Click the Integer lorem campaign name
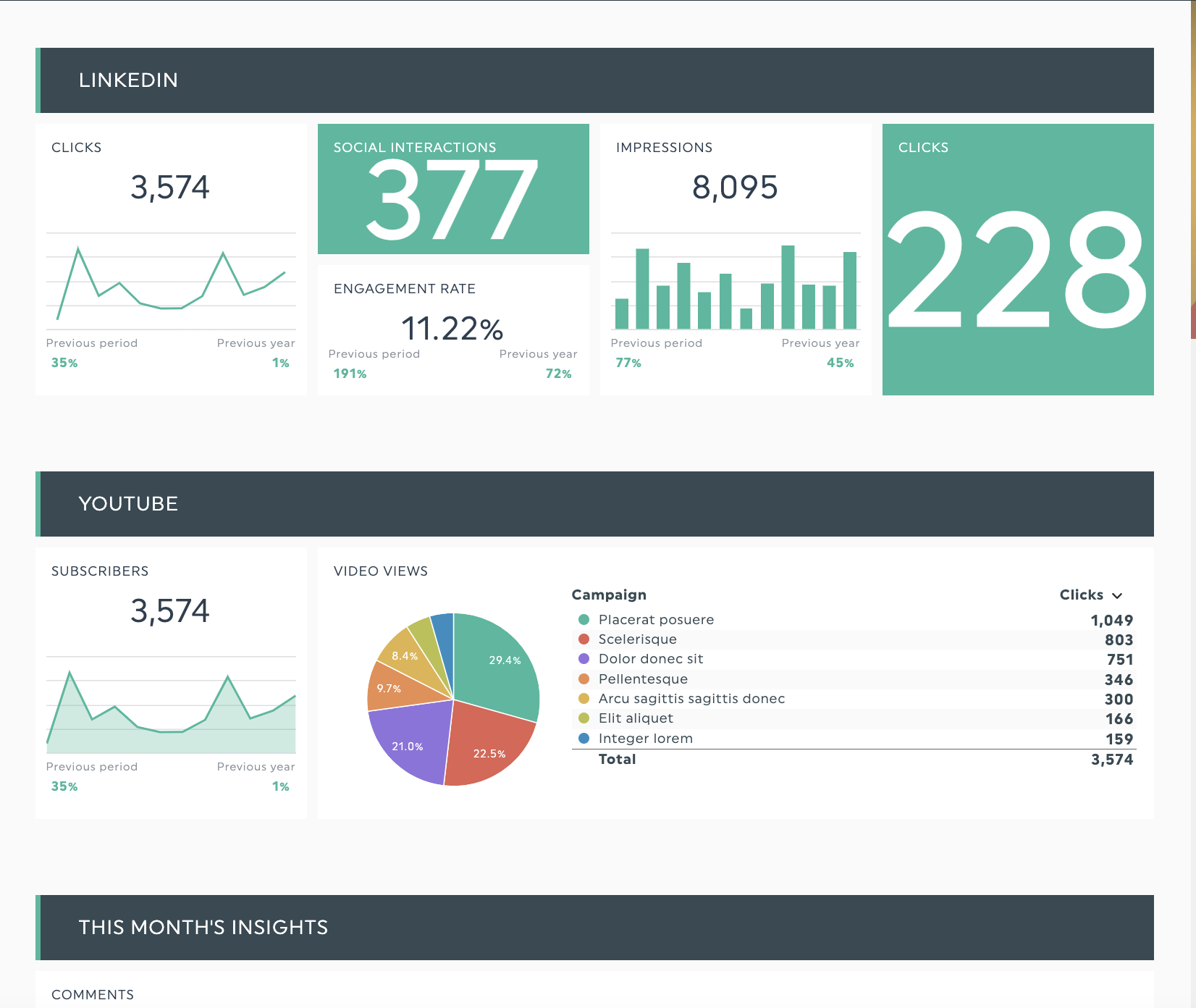 [x=646, y=739]
